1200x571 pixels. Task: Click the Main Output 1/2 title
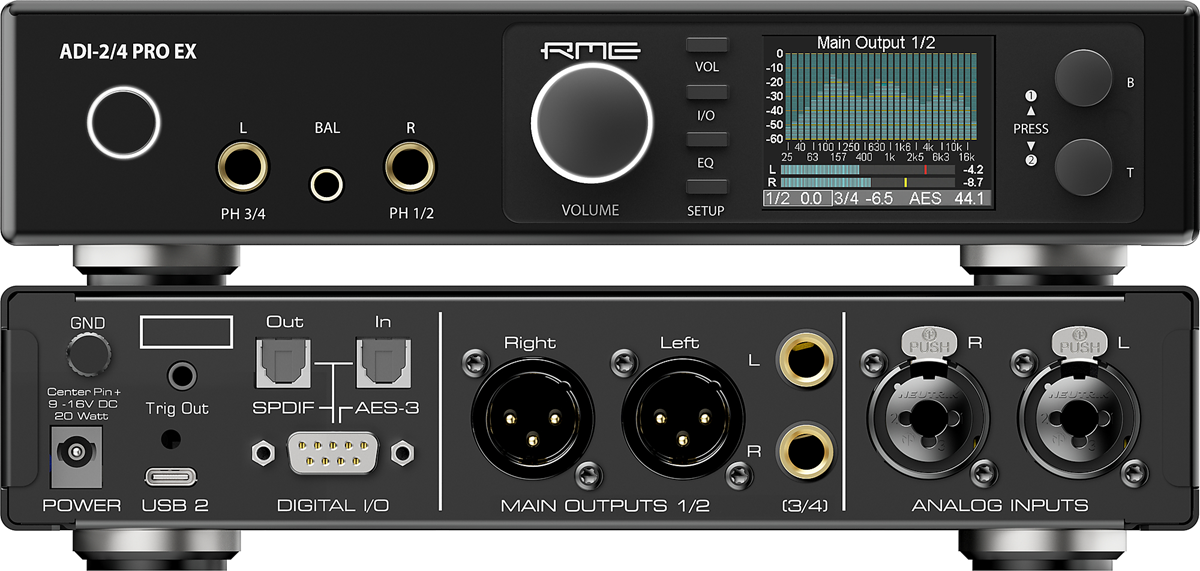(x=876, y=42)
